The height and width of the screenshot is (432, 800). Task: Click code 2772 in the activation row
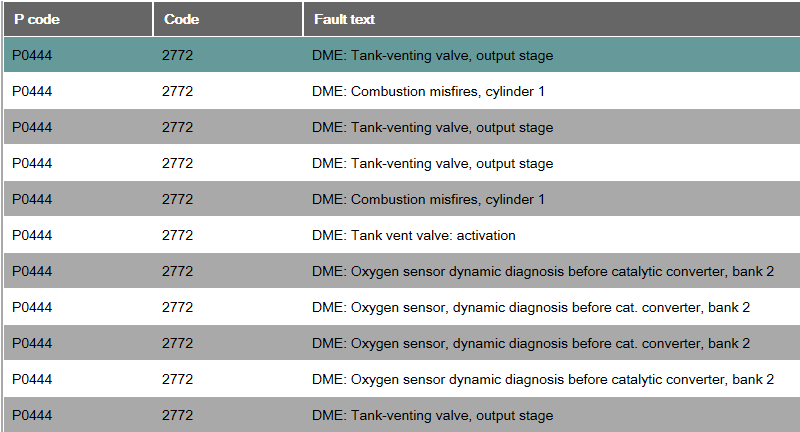(x=178, y=235)
